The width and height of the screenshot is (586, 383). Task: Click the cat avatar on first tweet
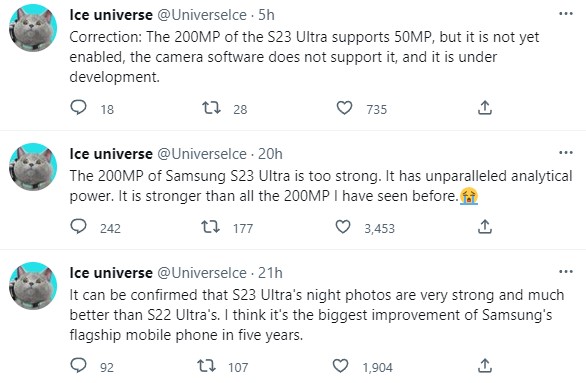(x=33, y=28)
